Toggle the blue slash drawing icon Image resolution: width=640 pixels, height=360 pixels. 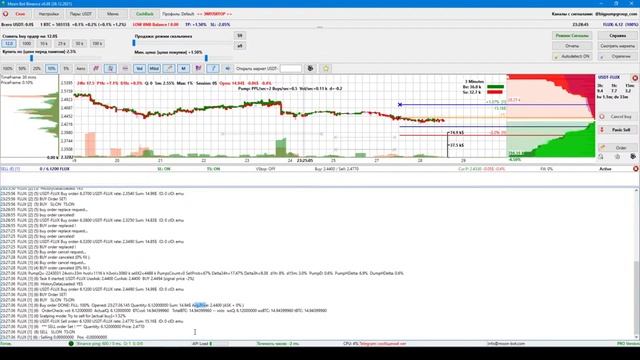(x=213, y=69)
